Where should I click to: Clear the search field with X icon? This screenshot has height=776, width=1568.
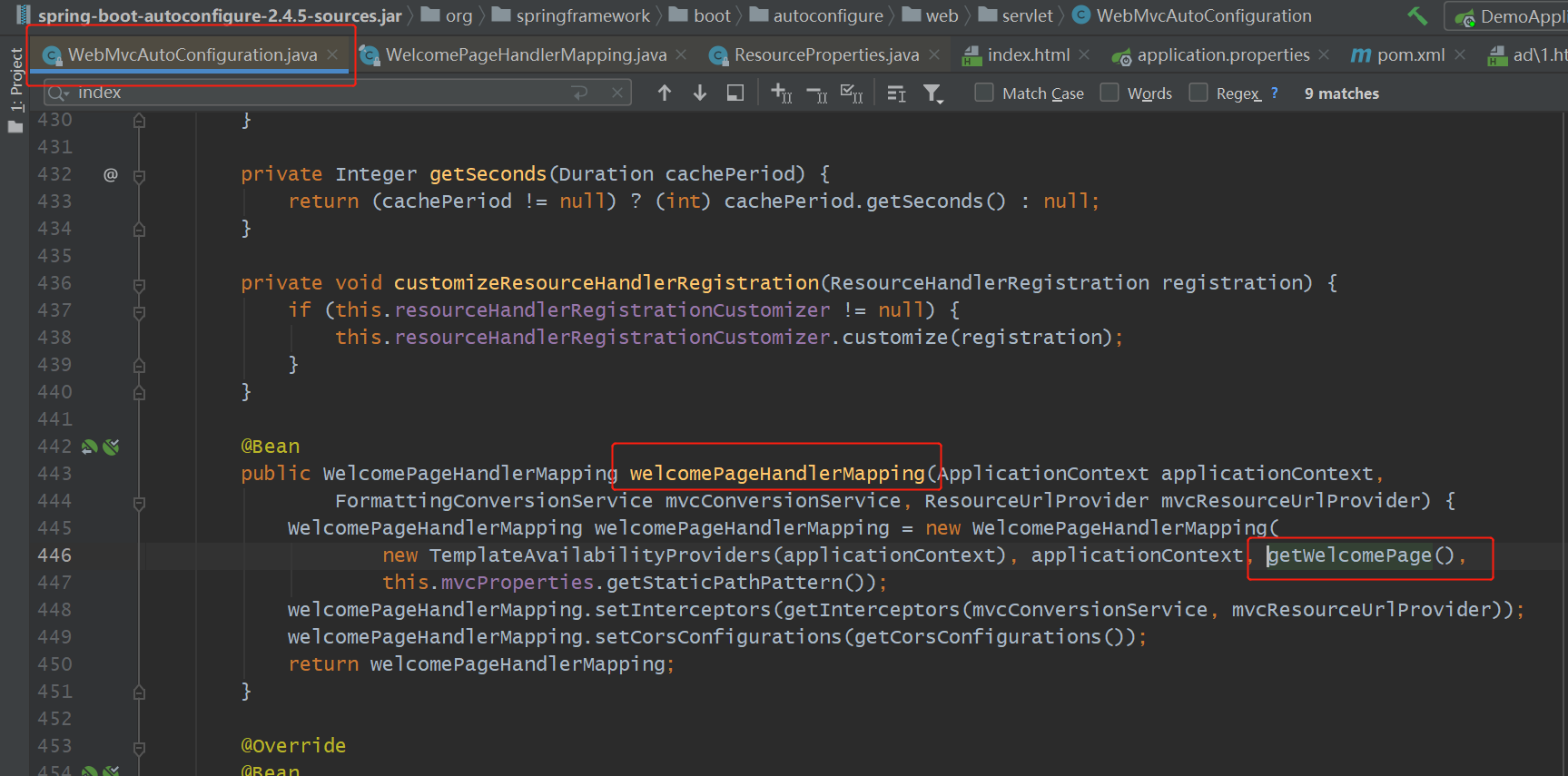click(617, 93)
